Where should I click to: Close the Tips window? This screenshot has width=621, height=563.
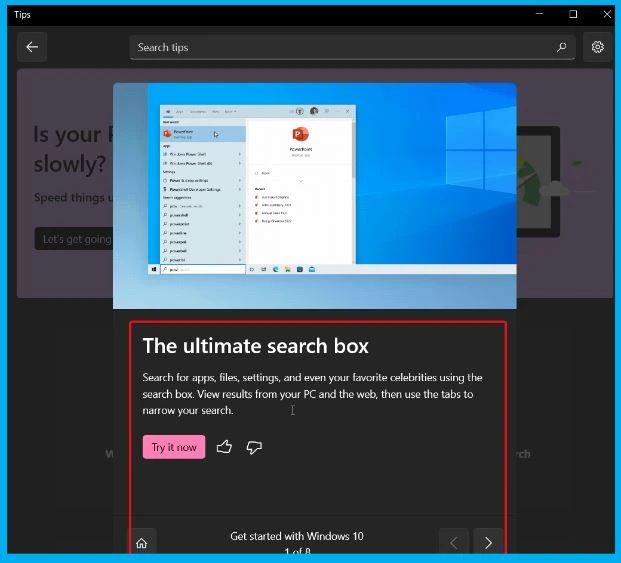pos(607,14)
